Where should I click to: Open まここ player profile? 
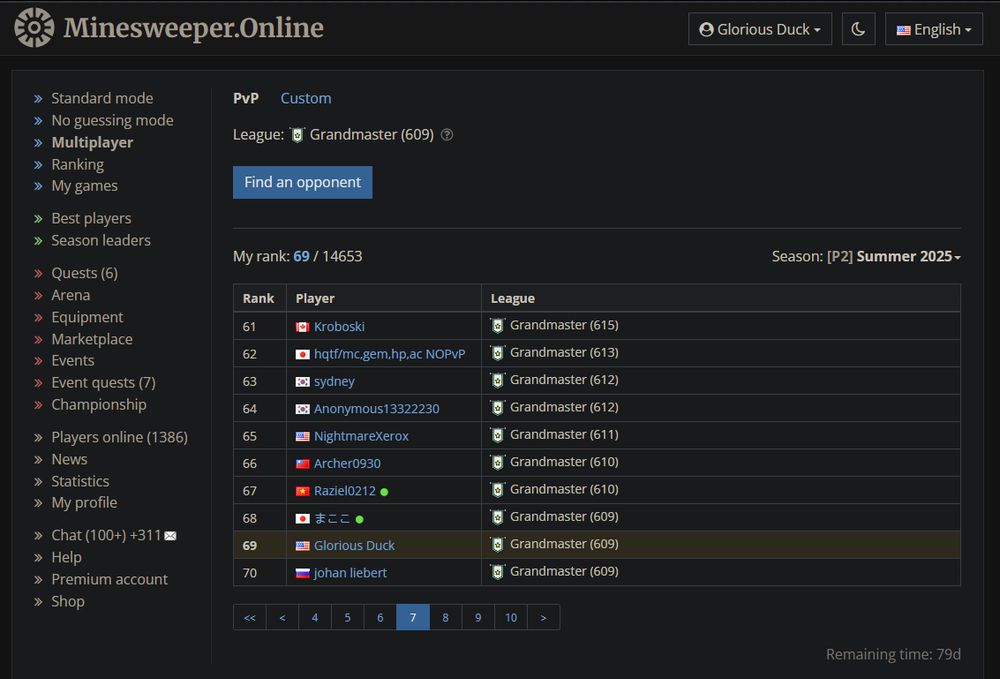[332, 518]
